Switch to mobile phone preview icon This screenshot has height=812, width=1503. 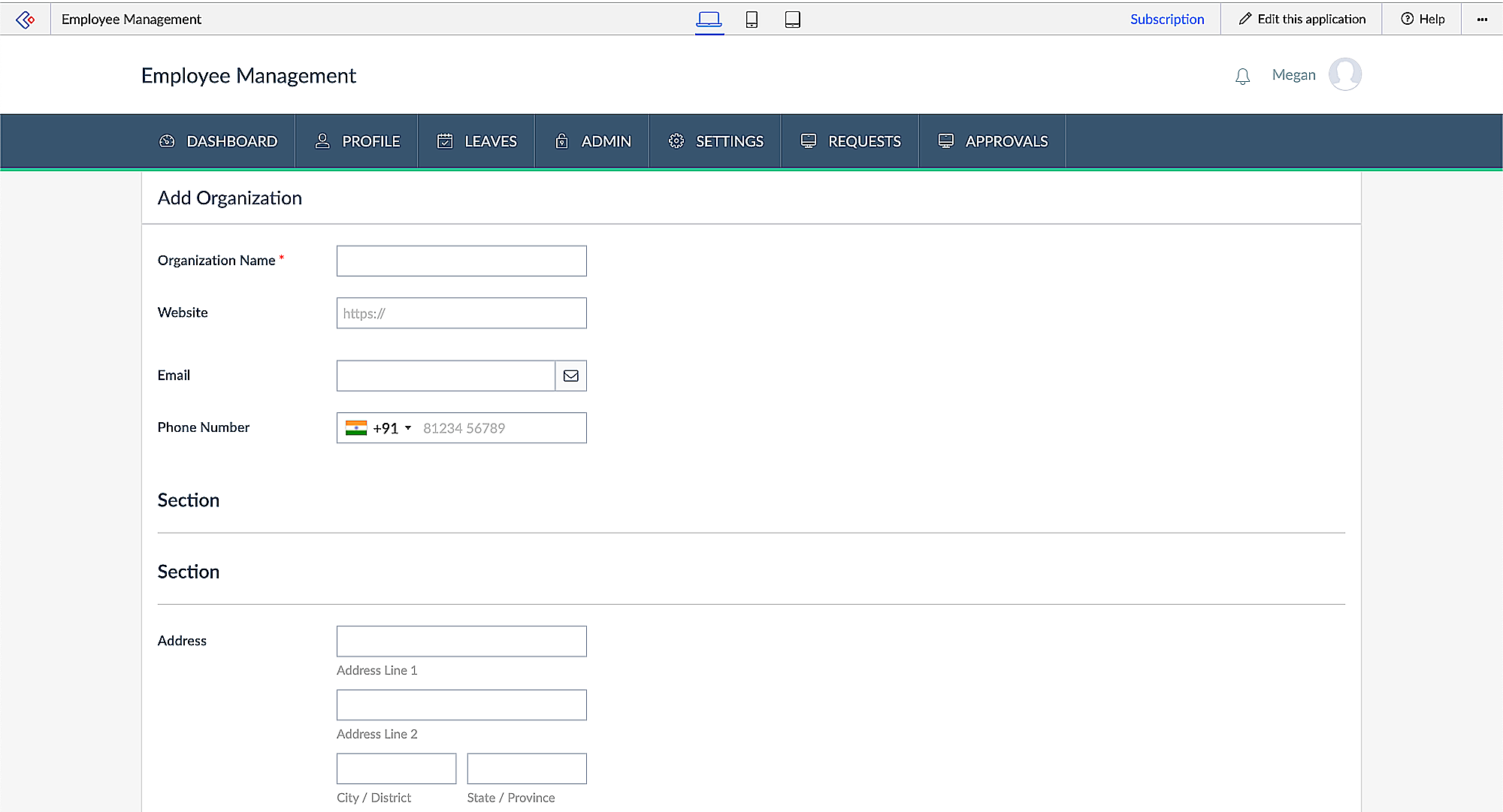point(751,20)
